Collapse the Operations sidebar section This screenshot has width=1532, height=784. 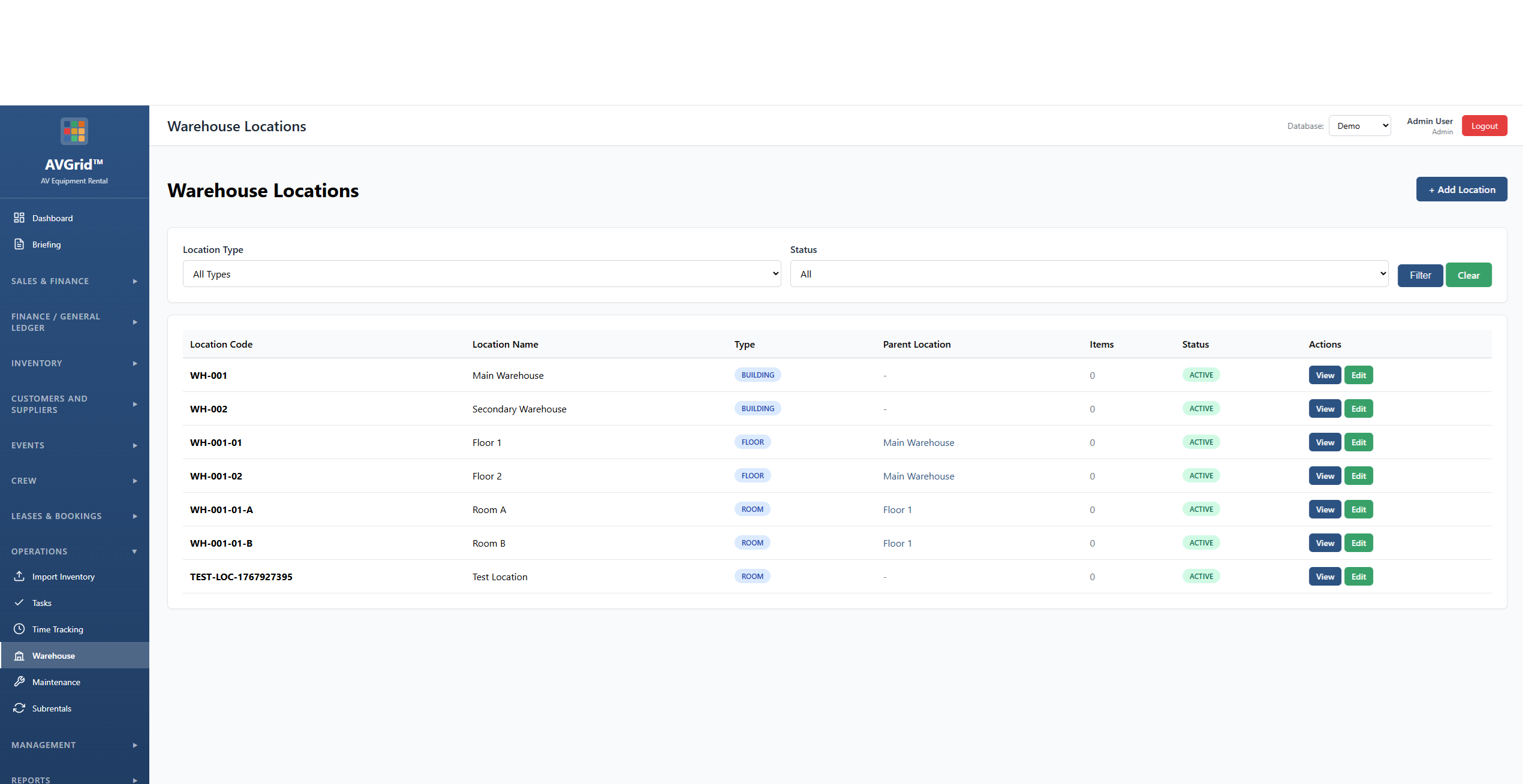(74, 551)
